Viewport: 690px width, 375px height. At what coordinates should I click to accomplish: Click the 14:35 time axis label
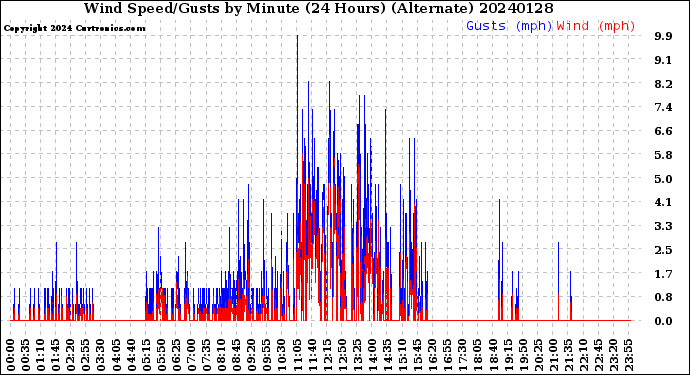[x=387, y=354]
